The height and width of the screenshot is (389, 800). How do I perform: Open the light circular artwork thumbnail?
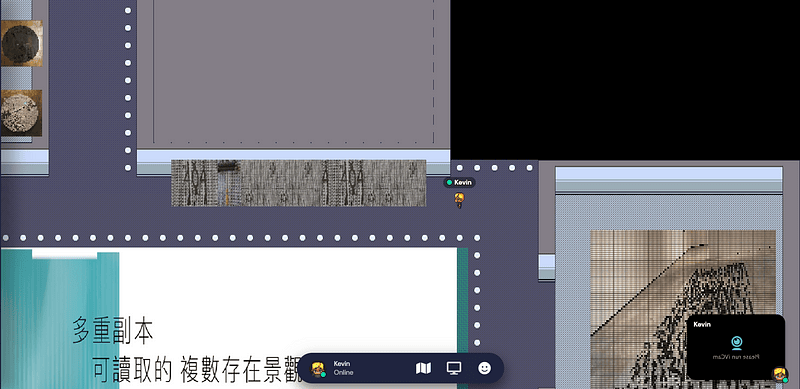(21, 113)
